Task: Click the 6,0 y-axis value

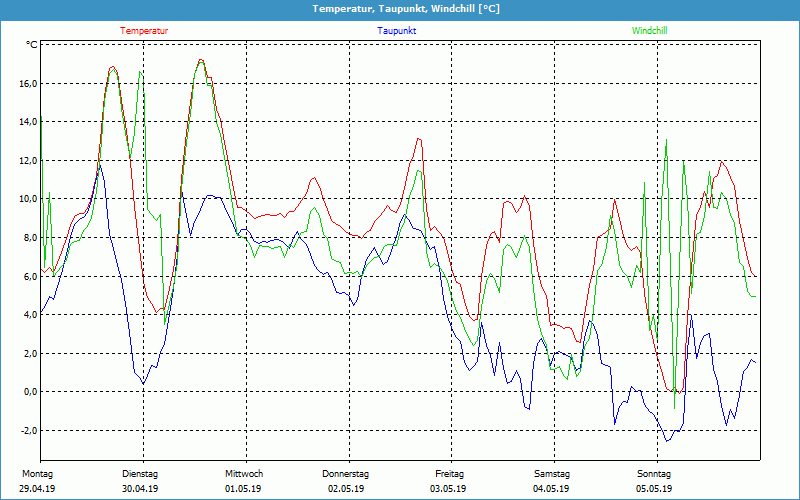Action: click(30, 277)
